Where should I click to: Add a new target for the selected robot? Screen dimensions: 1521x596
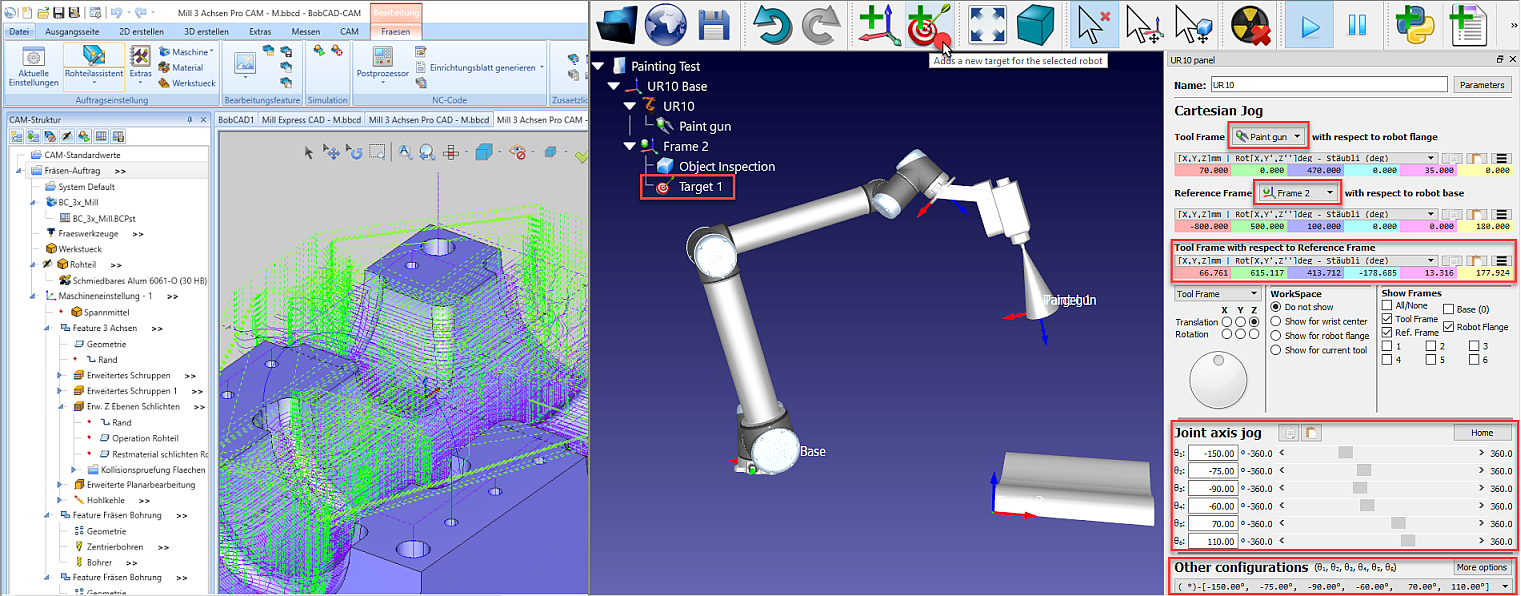[930, 26]
